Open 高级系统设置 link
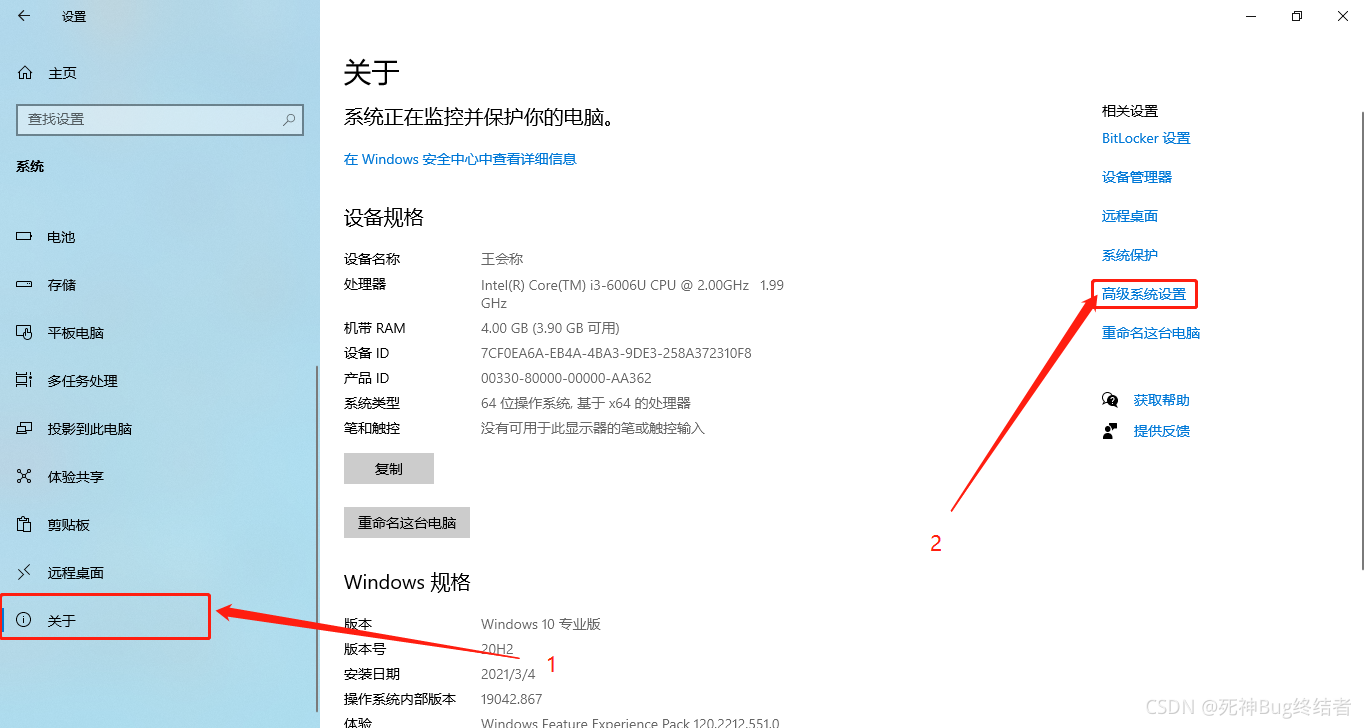The width and height of the screenshot is (1366, 728). pos(1144,294)
